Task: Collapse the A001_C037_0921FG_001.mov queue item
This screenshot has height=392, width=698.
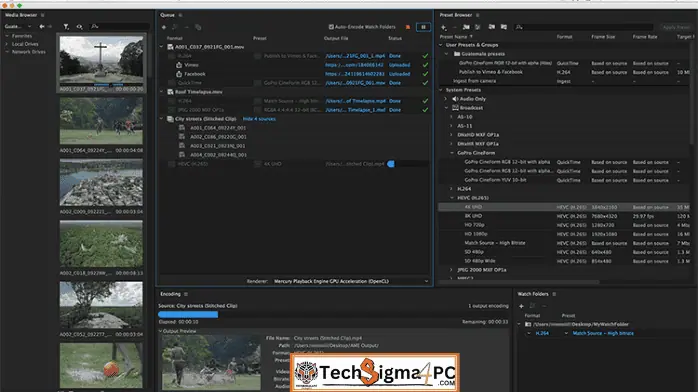Action: coord(162,47)
